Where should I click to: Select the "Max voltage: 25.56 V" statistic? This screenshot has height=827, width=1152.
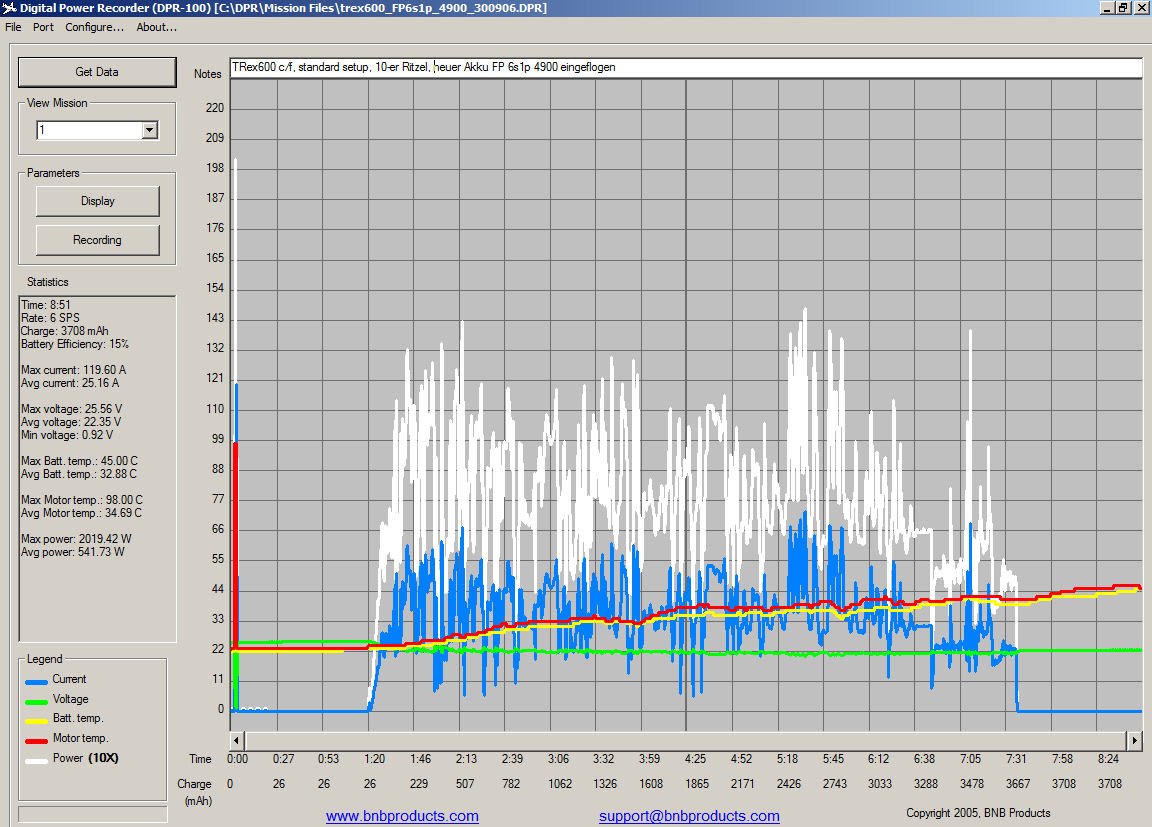coord(72,409)
